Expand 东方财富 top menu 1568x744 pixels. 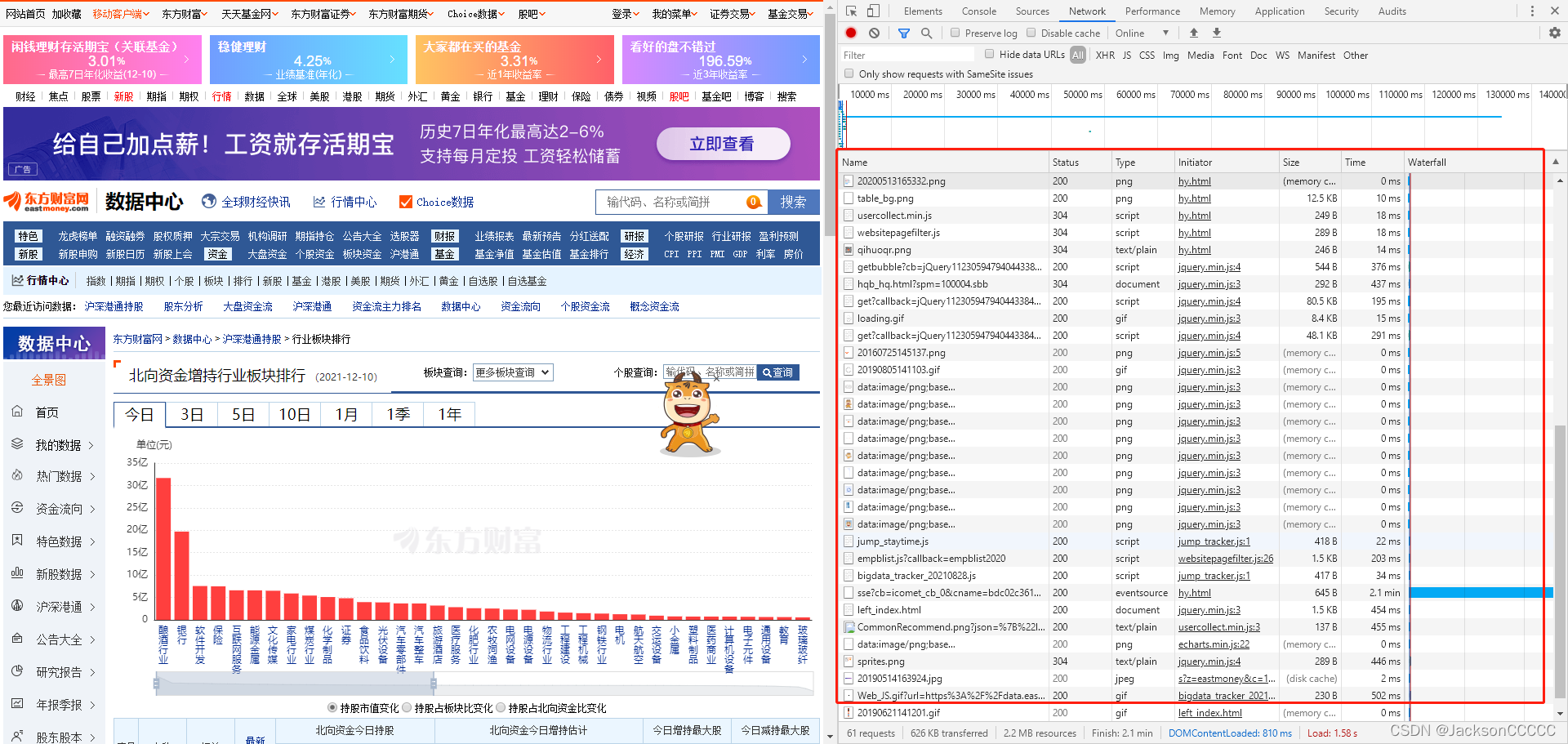[x=185, y=14]
